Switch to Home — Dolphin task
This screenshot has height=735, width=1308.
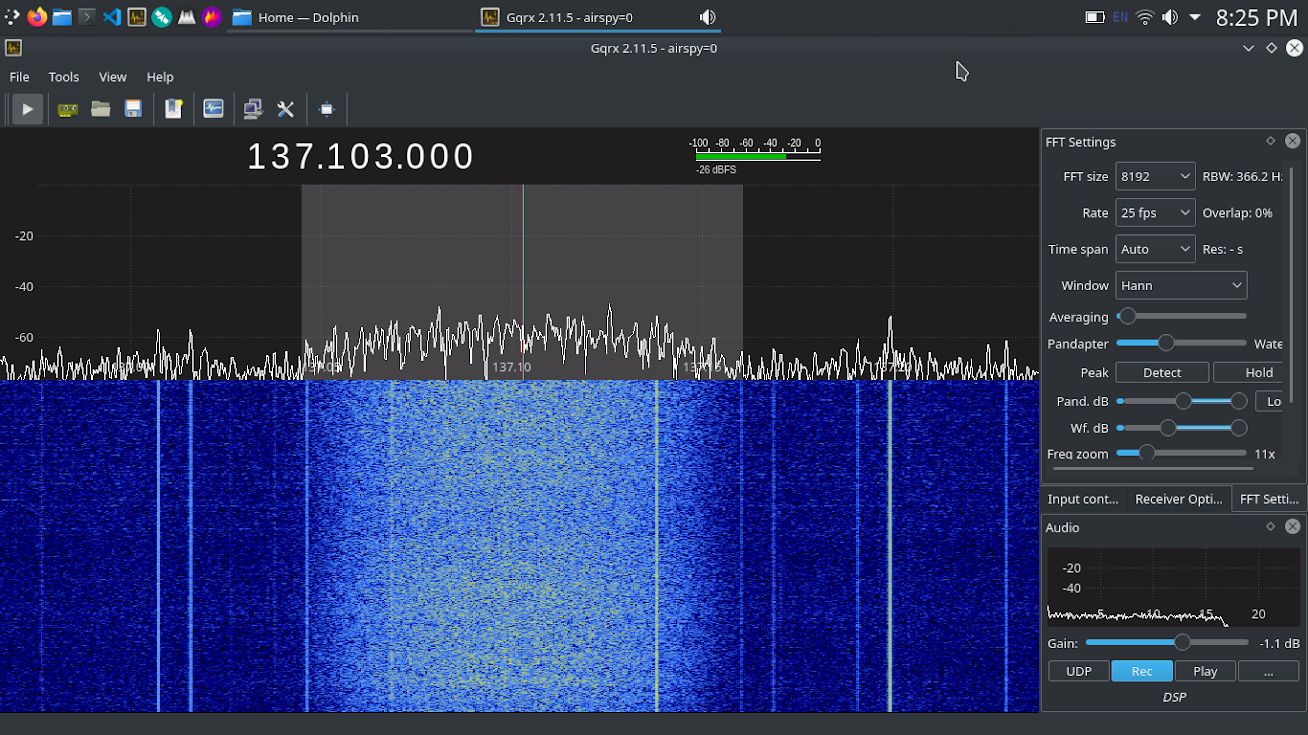tap(350, 17)
